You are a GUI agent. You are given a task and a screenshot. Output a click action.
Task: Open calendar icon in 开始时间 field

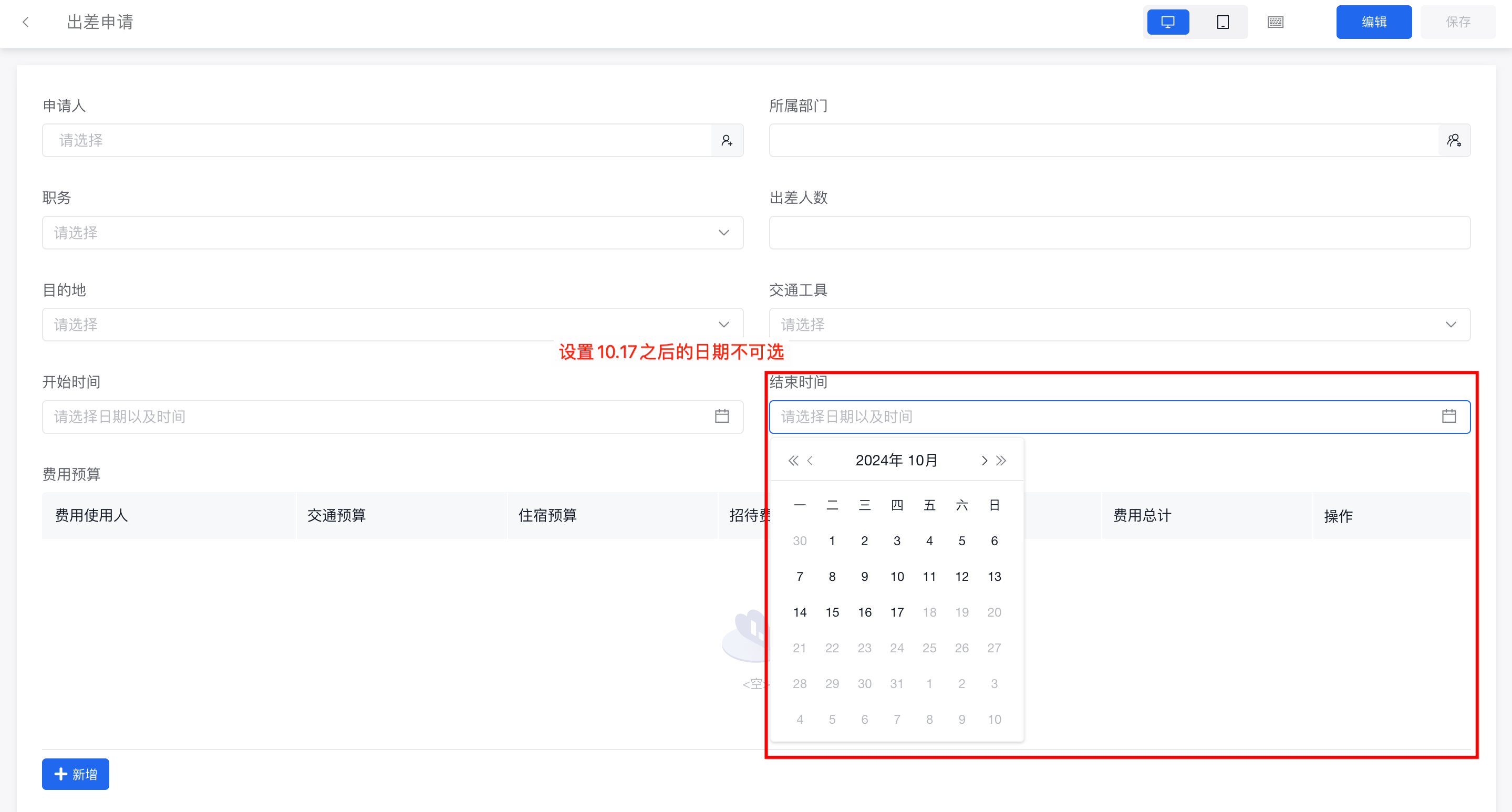point(722,417)
